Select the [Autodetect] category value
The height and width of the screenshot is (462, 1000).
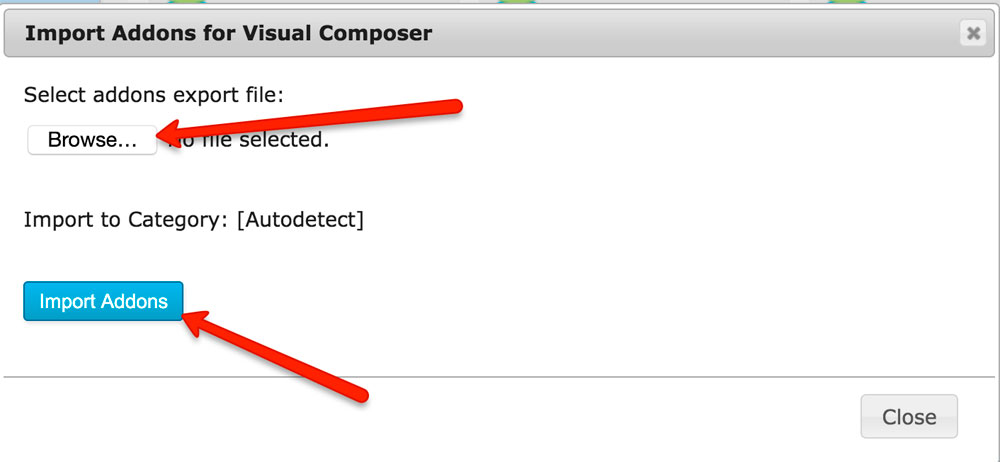[300, 220]
